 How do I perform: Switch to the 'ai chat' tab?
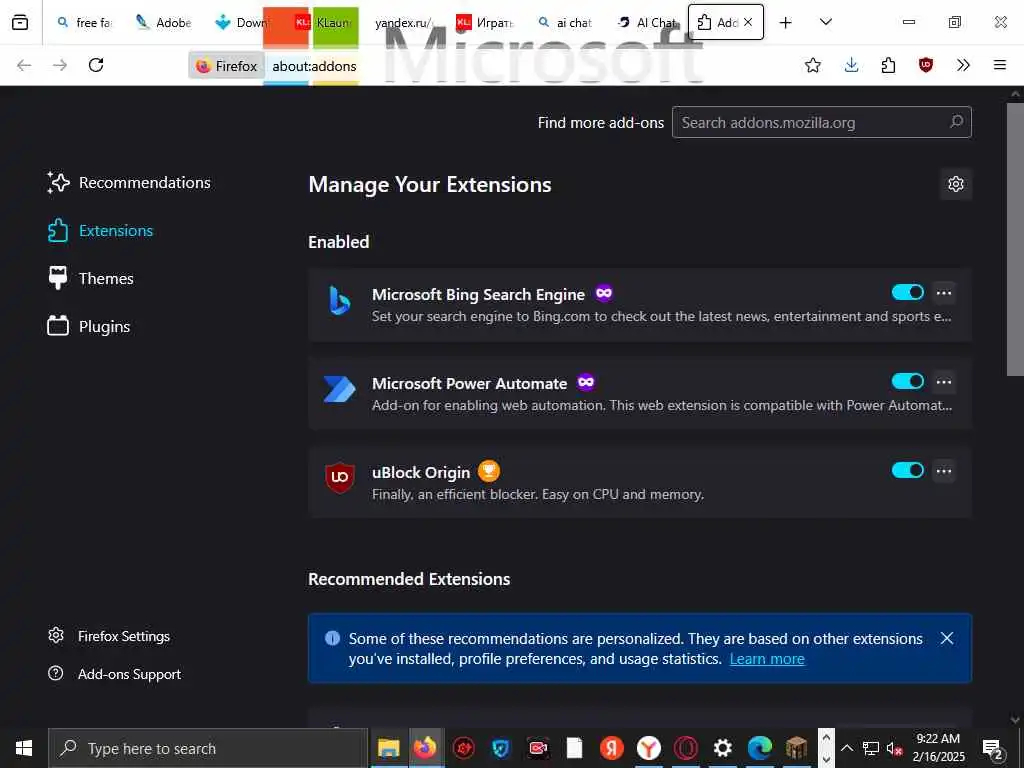point(566,23)
